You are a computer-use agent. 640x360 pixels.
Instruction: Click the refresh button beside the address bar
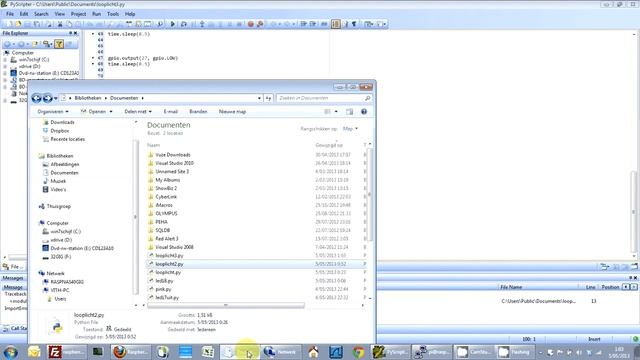268,98
